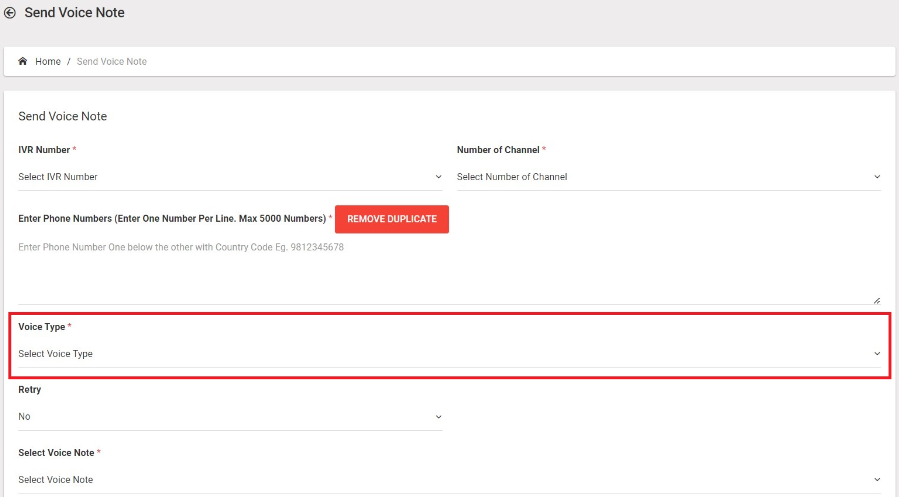Click the Send Voice Note breadcrumb text
This screenshot has height=497, width=899.
112,61
